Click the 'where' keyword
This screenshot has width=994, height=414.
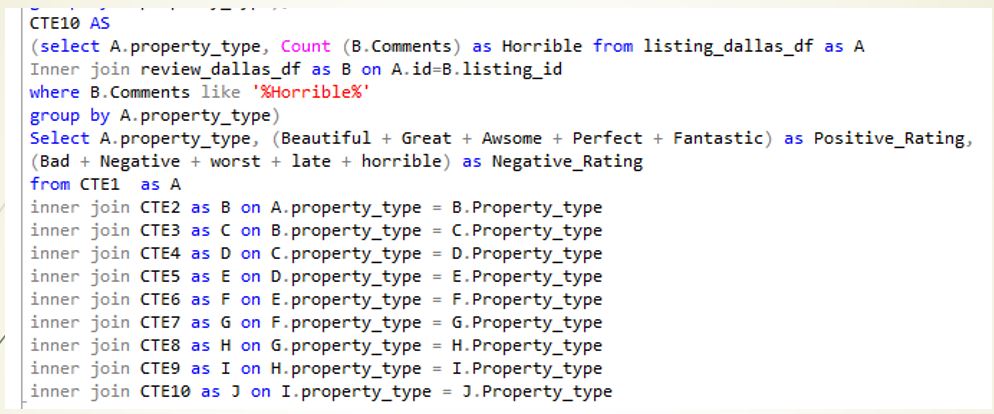(x=55, y=93)
